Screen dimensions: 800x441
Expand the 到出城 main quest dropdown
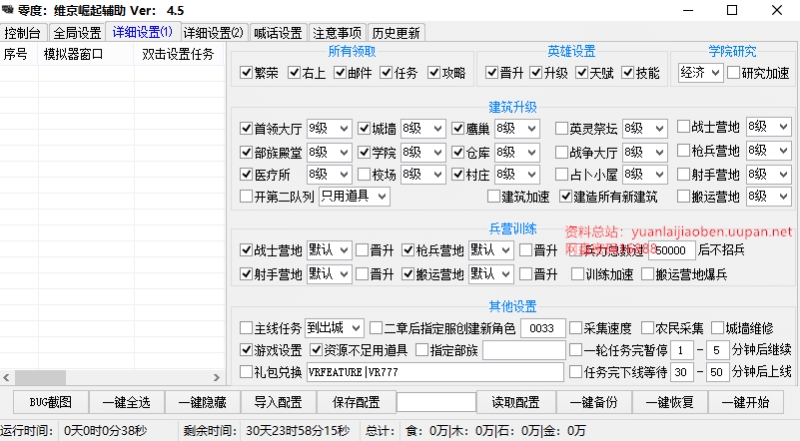coord(334,327)
